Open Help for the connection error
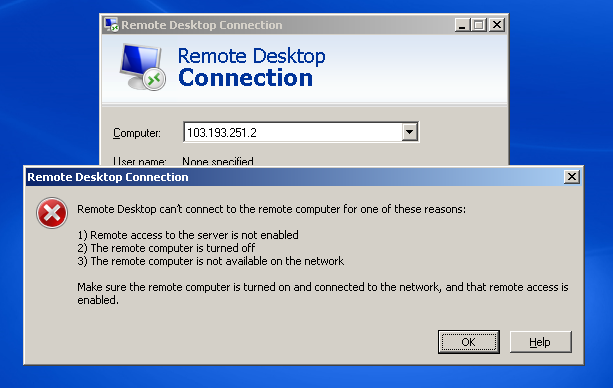The height and width of the screenshot is (388, 613). click(x=540, y=342)
